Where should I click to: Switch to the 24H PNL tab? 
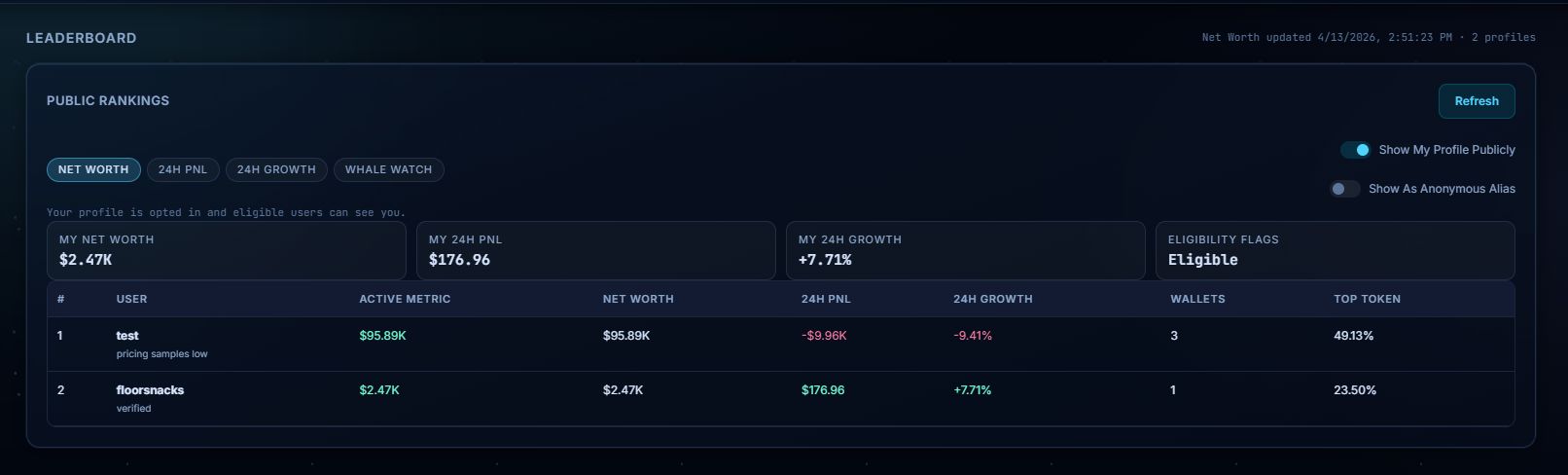[x=183, y=169]
